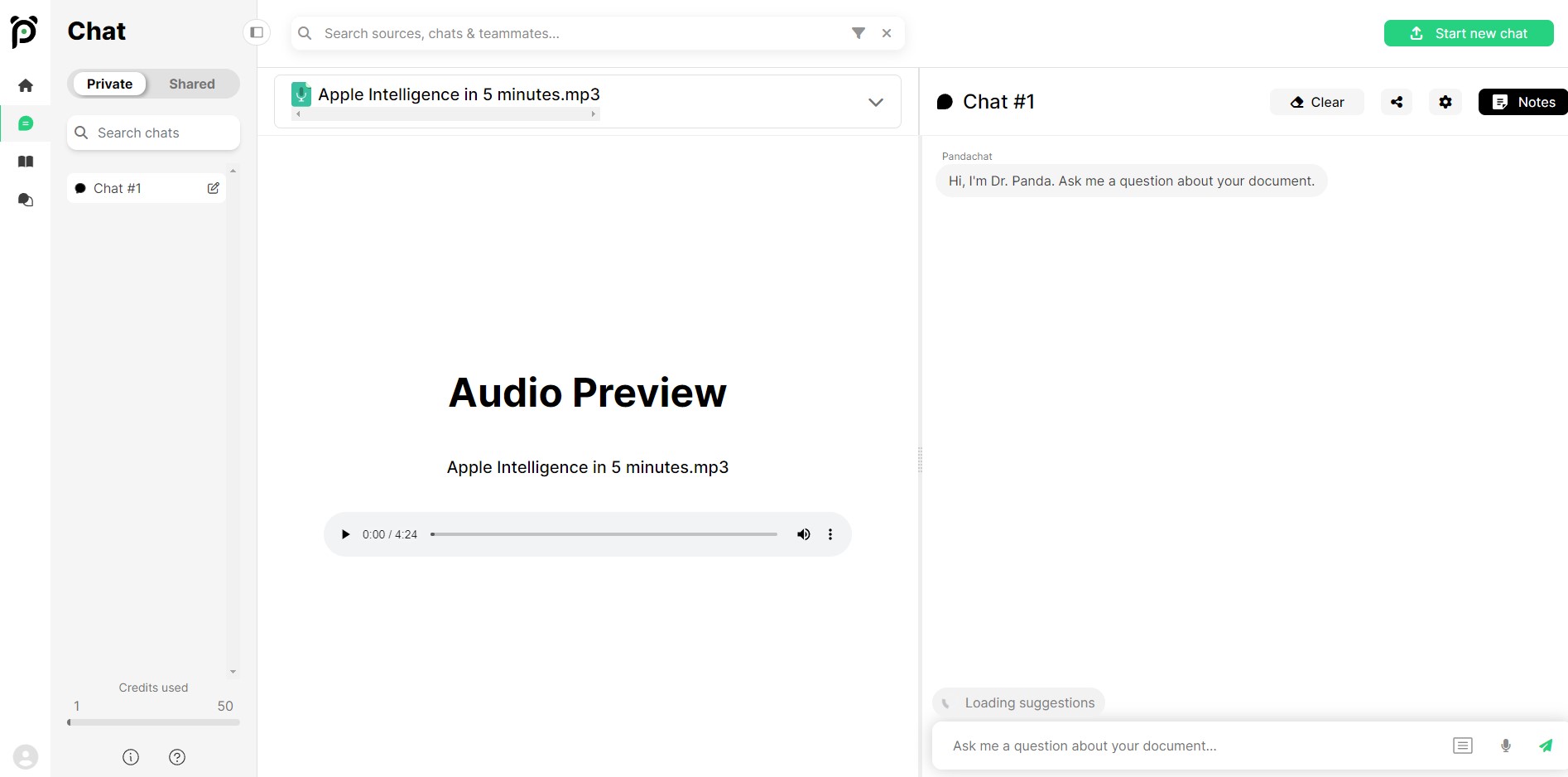This screenshot has width=1568, height=777.
Task: Open help question mark icon
Action: click(x=177, y=757)
